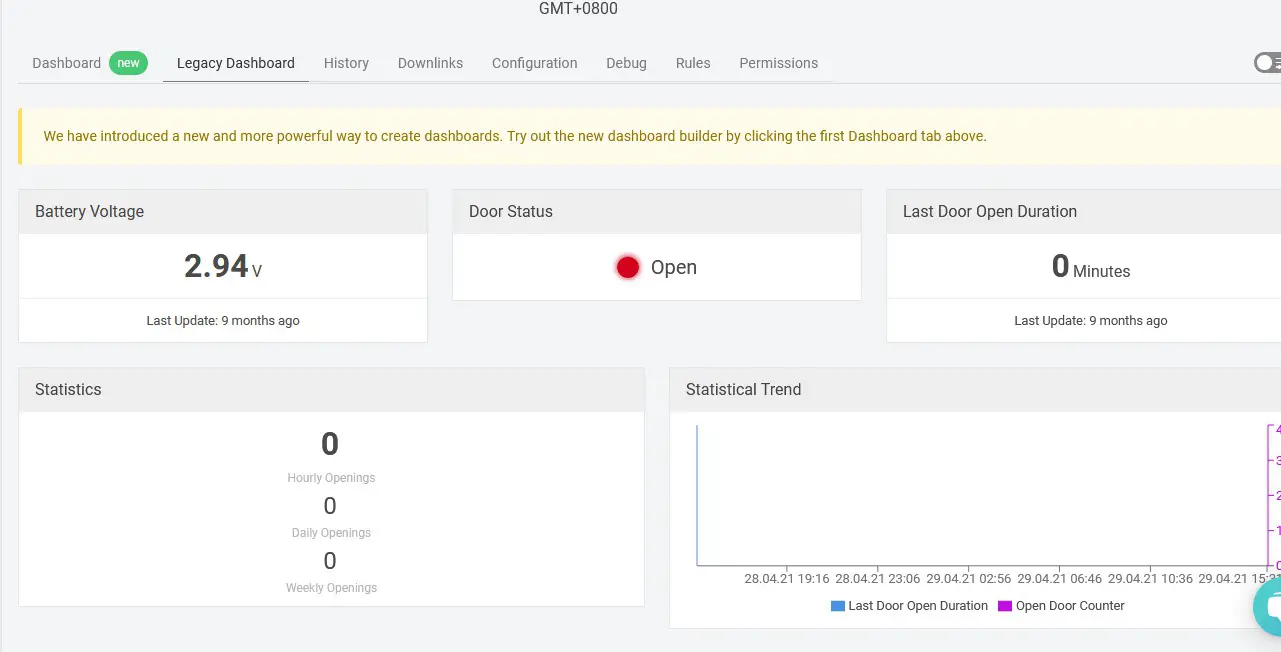Open the Rules tab
1281x652 pixels.
[x=693, y=63]
